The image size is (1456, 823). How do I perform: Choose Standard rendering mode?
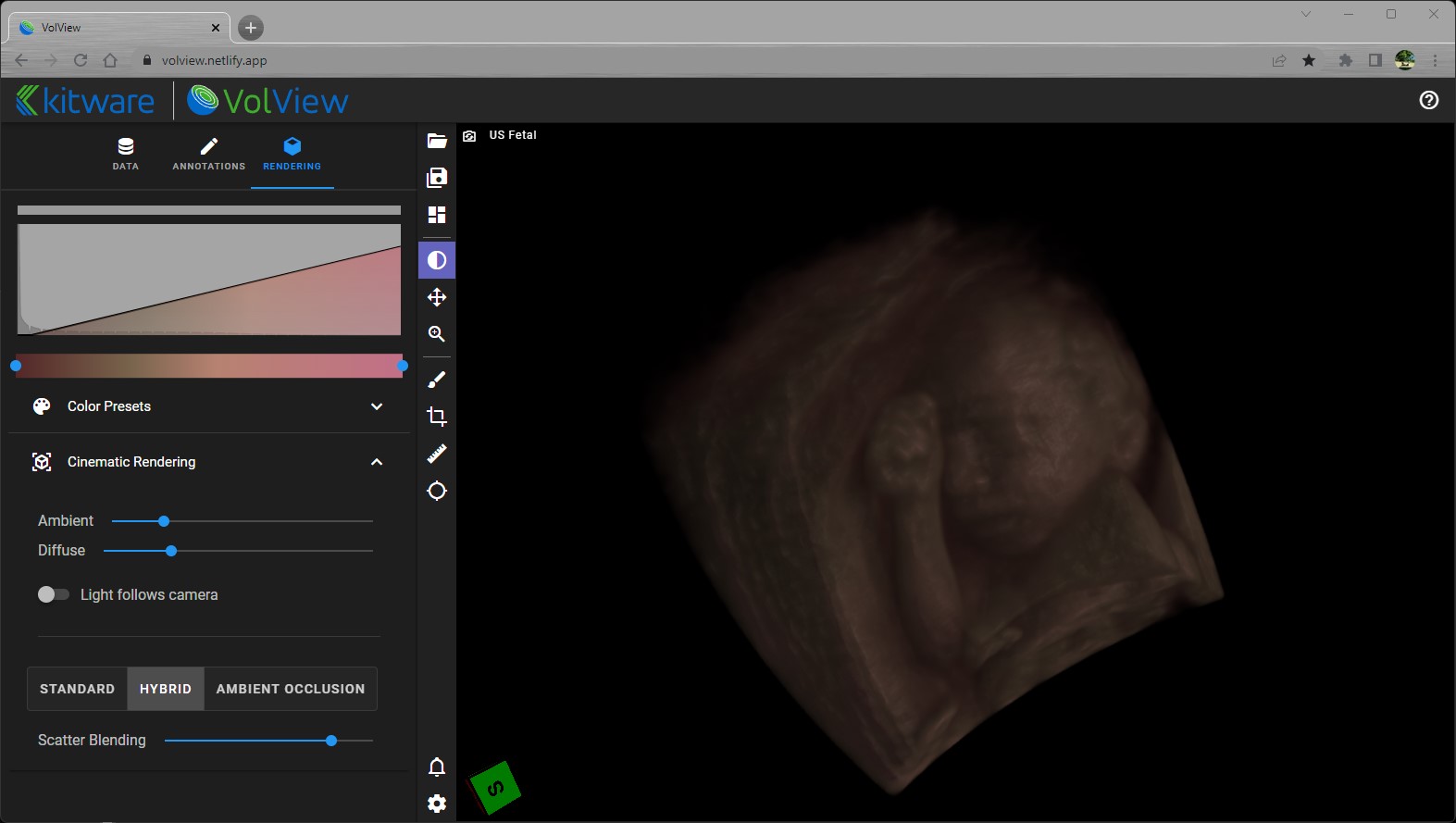coord(78,689)
